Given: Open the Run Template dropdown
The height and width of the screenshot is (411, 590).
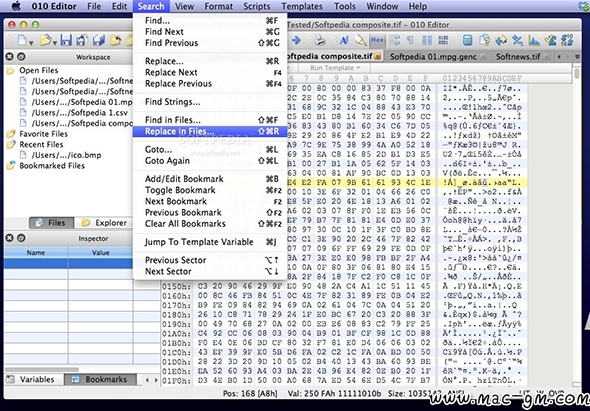Looking at the screenshot, I should click(335, 68).
